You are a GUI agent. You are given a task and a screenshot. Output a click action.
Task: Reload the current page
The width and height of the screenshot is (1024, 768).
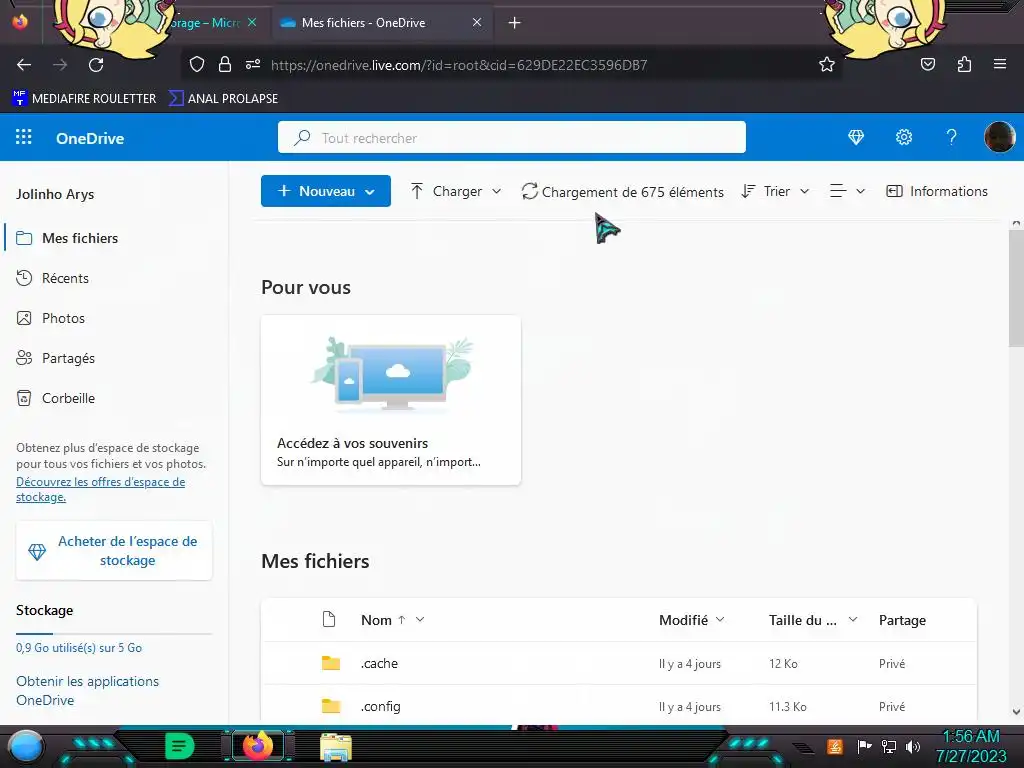tap(96, 65)
